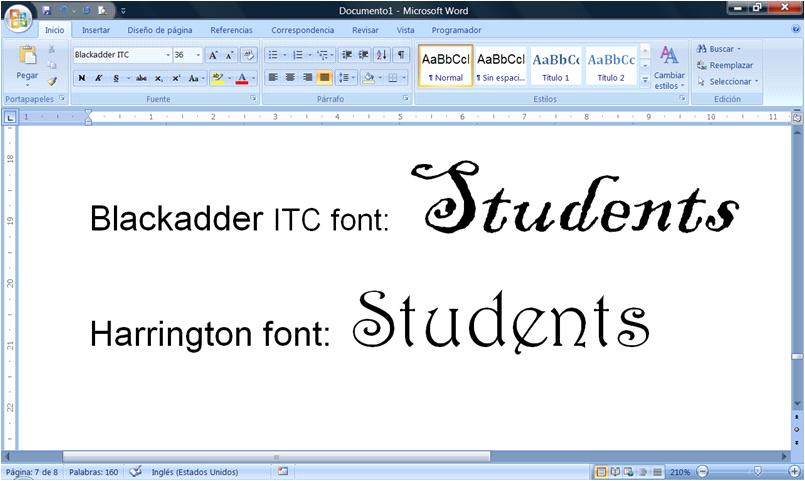Apply strikethrough formatting (abc)
The image size is (805, 481).
141,78
